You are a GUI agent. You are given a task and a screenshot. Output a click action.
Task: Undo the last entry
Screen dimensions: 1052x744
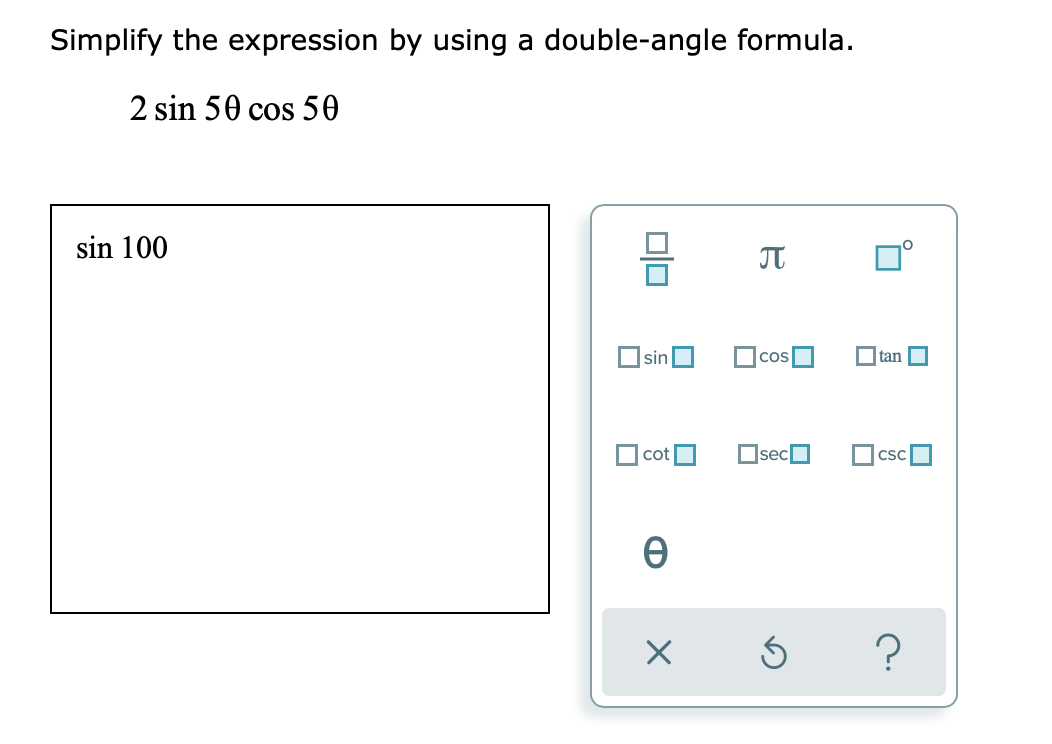coord(773,652)
